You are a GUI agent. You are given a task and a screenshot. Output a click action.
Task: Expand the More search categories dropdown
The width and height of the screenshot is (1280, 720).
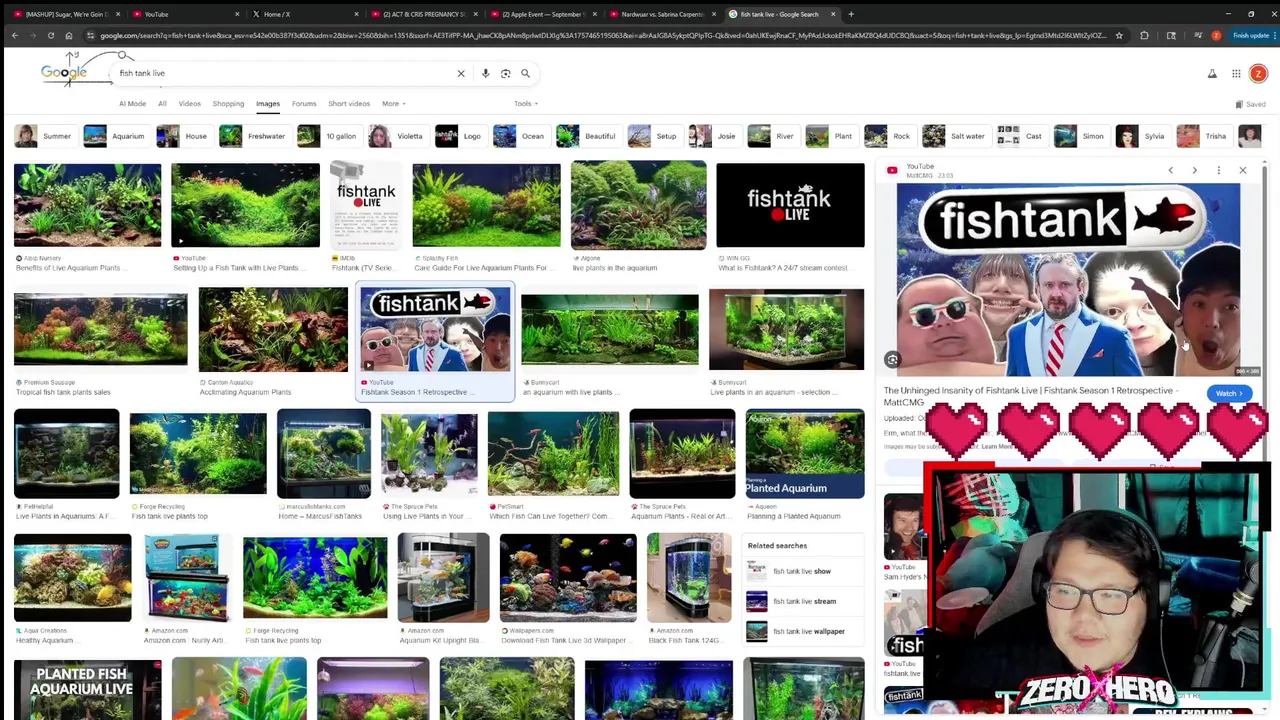[x=393, y=104]
